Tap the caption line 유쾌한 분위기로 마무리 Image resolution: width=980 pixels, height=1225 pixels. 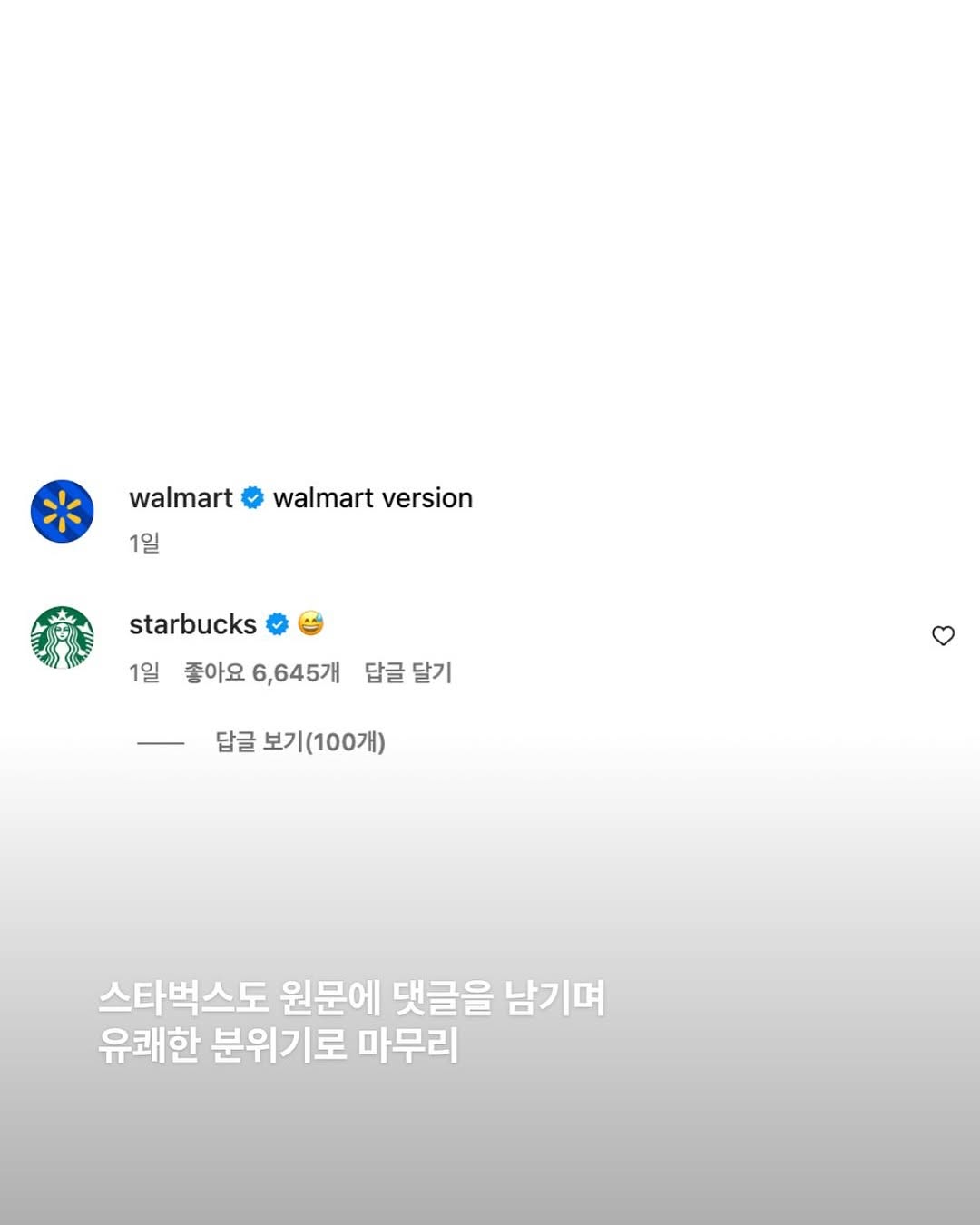point(278,1045)
